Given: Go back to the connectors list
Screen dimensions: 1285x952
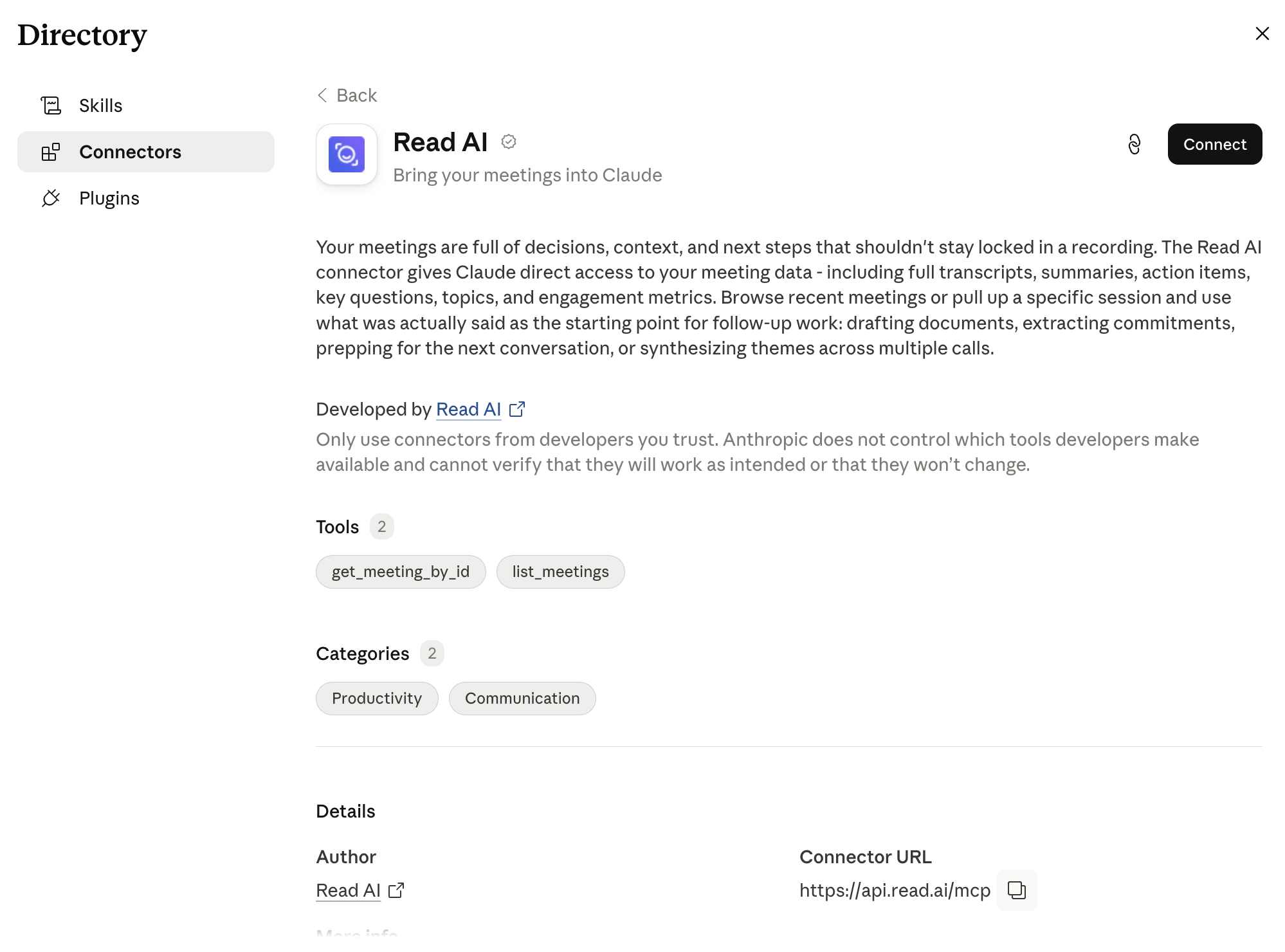Looking at the screenshot, I should pyautogui.click(x=347, y=95).
